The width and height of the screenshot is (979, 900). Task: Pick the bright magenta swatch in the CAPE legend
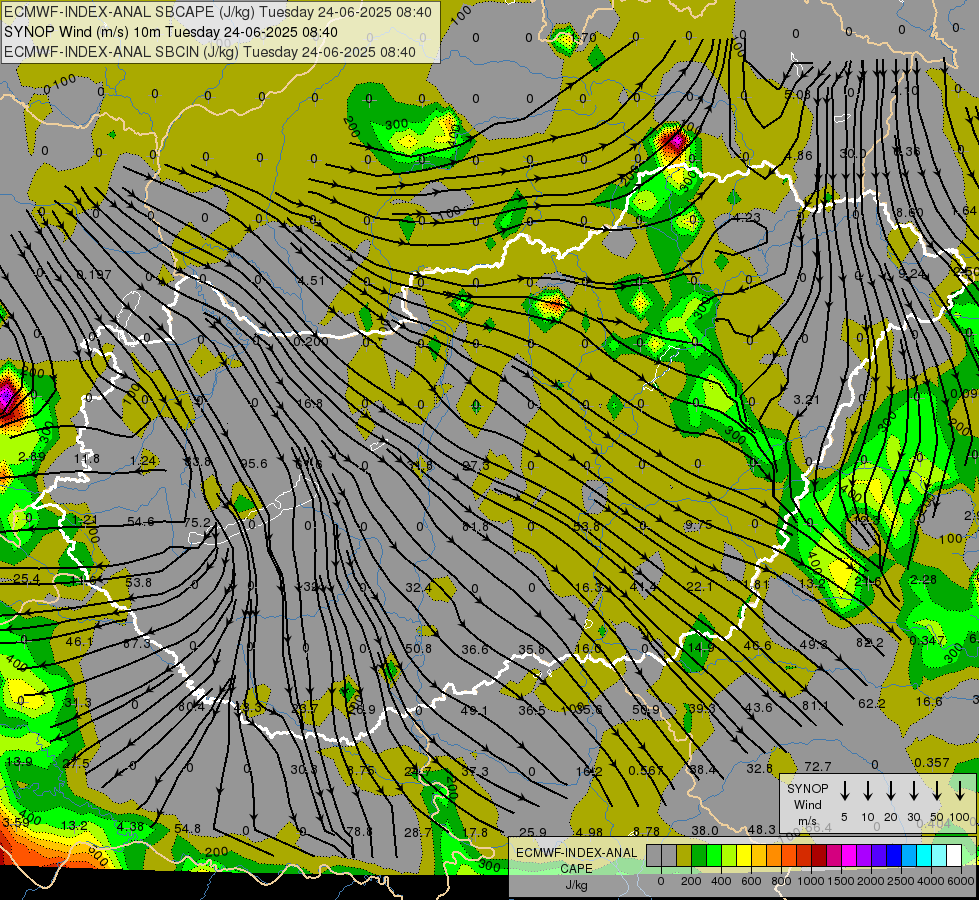click(x=849, y=855)
